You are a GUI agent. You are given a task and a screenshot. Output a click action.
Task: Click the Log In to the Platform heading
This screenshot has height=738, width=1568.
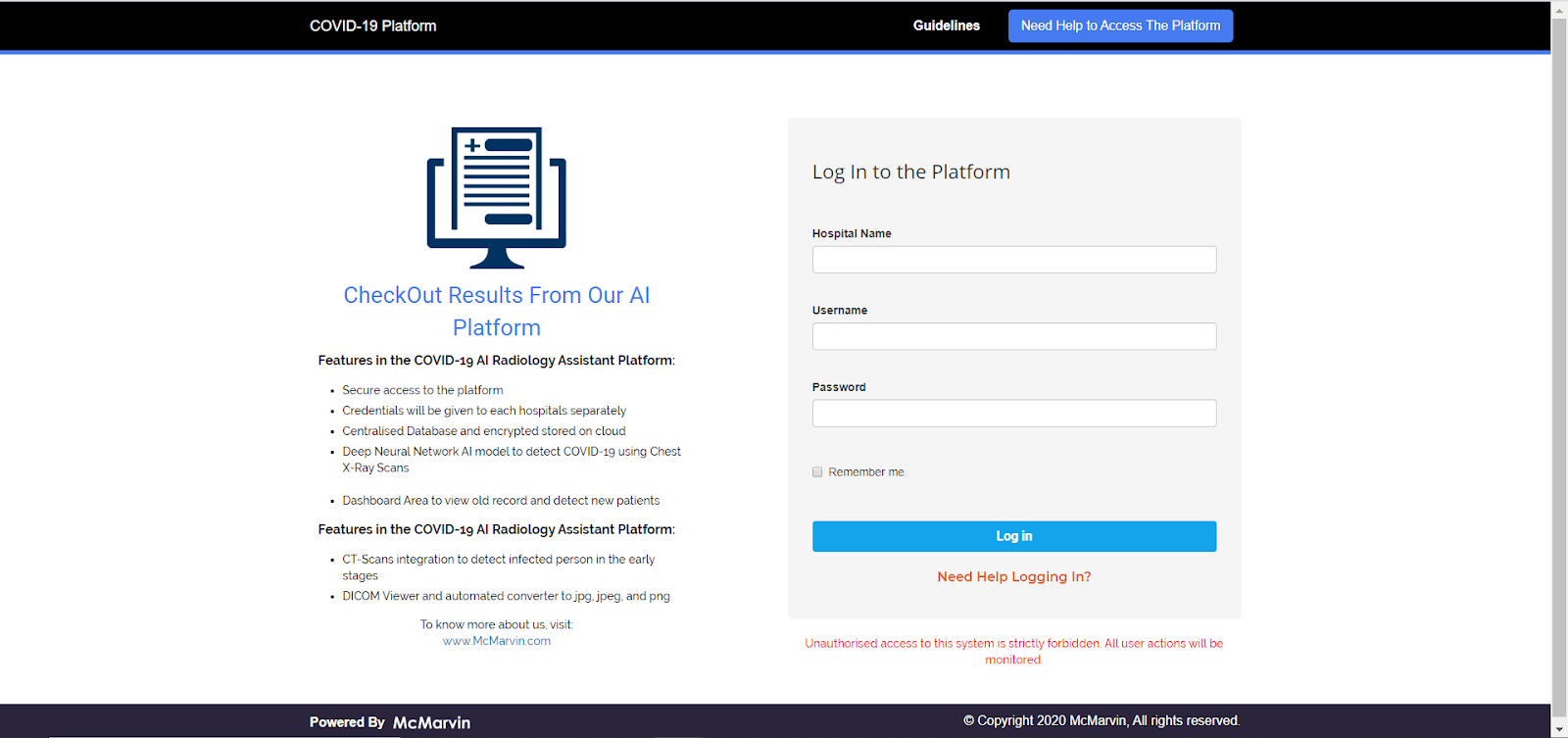pyautogui.click(x=911, y=172)
